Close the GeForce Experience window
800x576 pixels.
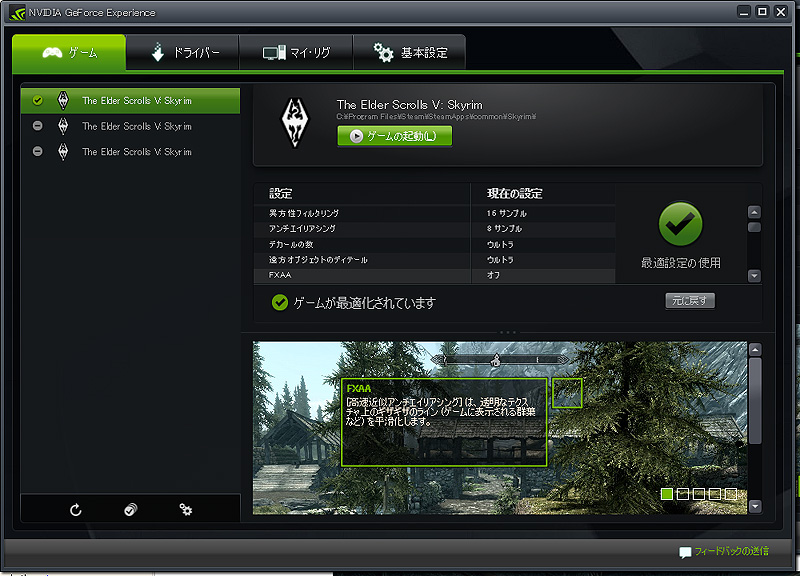781,12
